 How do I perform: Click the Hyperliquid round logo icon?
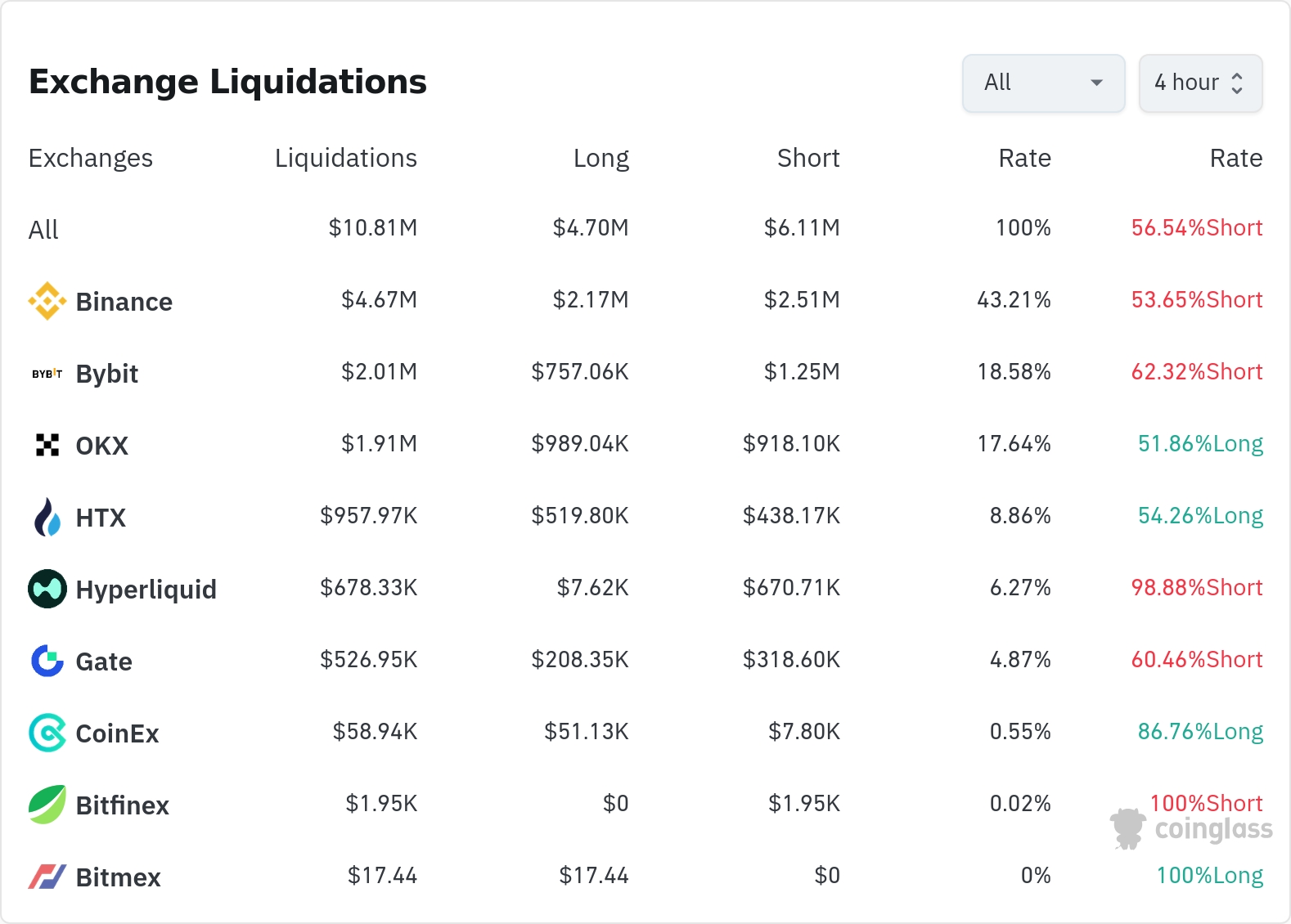(47, 589)
